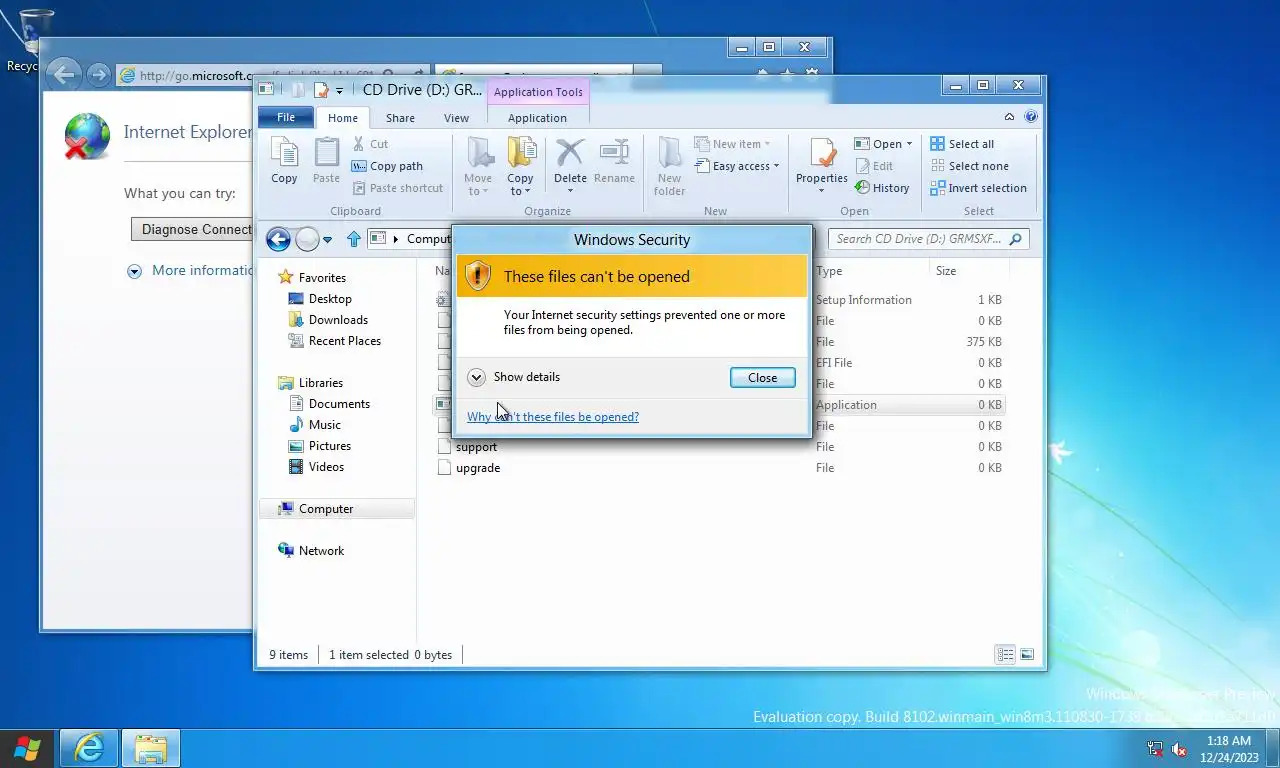The image size is (1280, 768).
Task: Click the Rename icon
Action: [x=614, y=161]
